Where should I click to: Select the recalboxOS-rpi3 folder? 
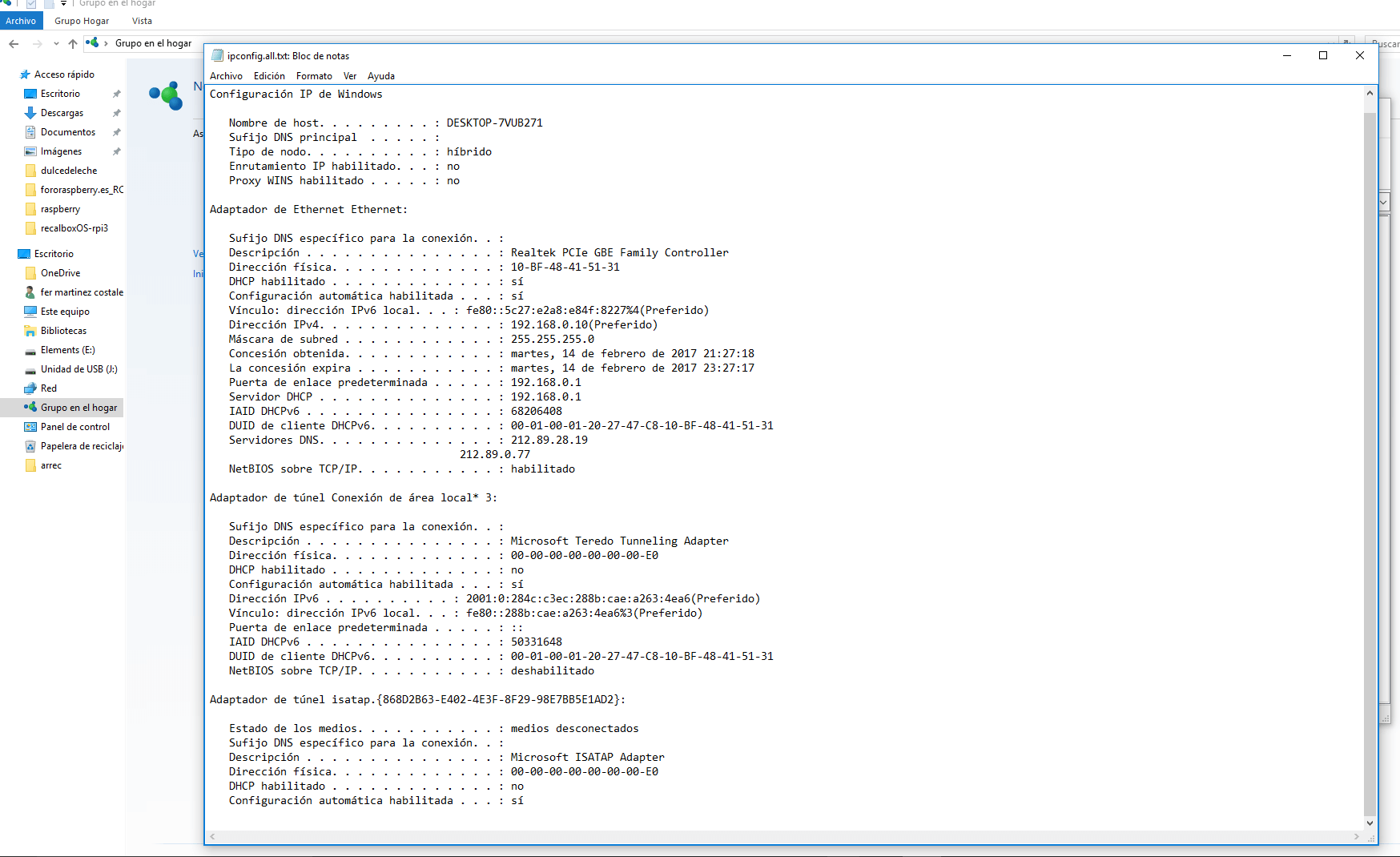coord(74,228)
